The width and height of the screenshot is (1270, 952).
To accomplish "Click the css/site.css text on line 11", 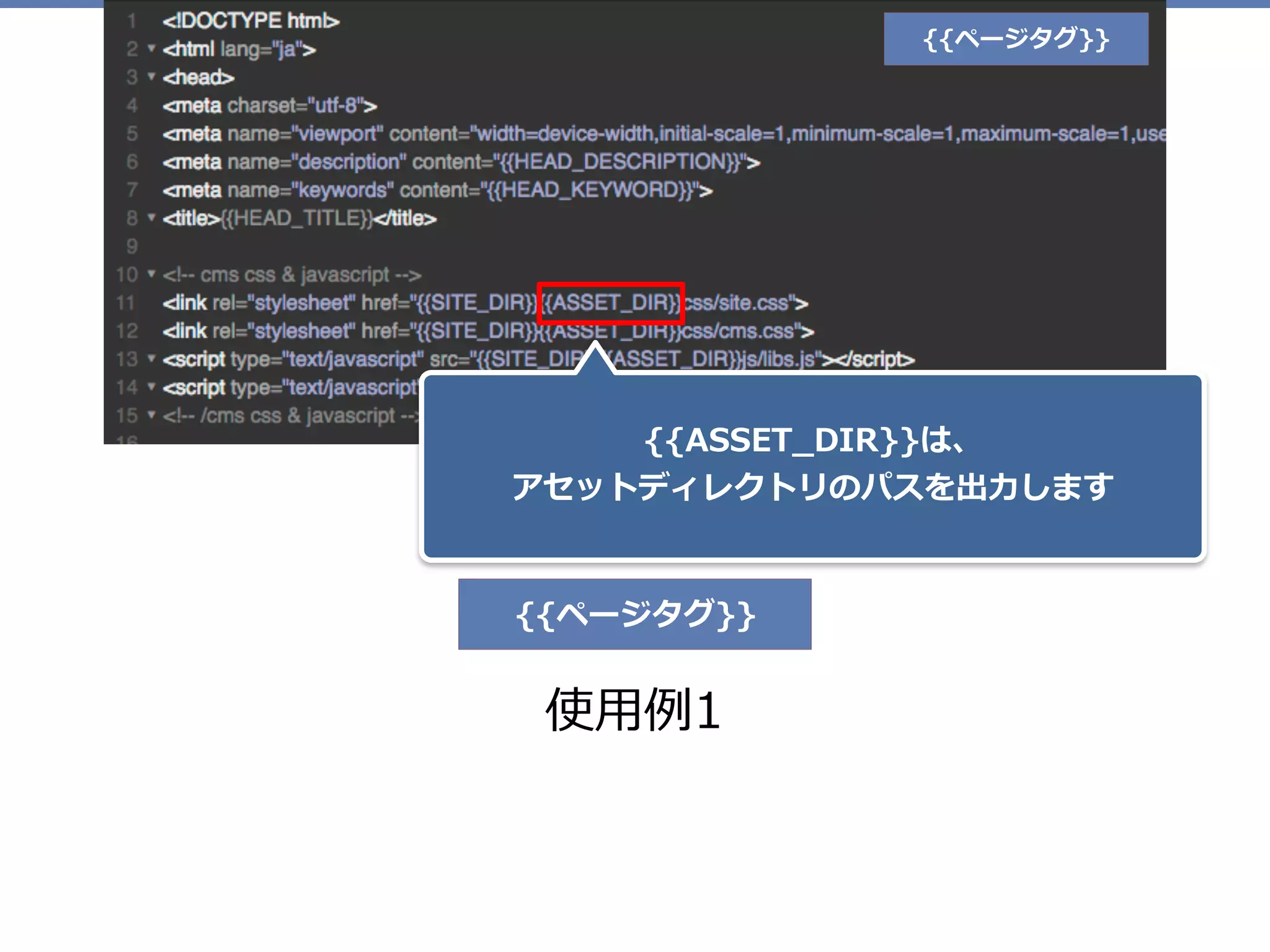I will [737, 303].
